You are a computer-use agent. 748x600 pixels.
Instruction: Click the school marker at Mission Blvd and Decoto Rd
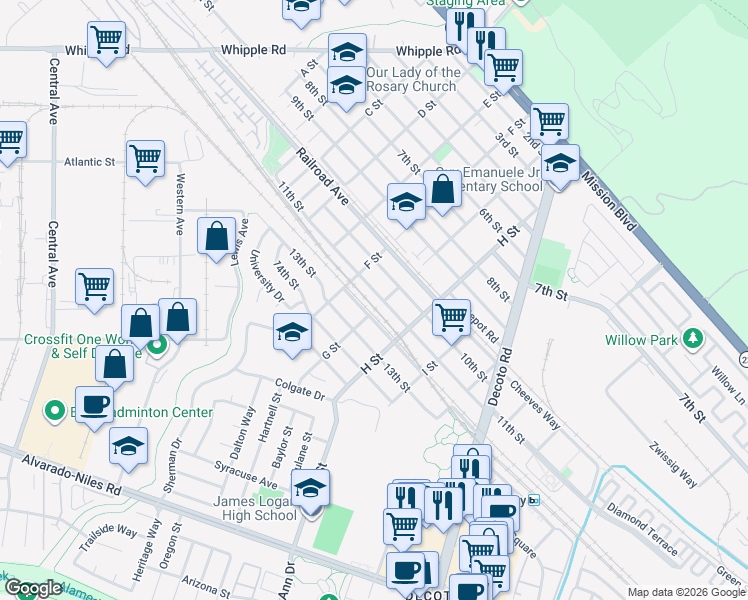tap(561, 164)
